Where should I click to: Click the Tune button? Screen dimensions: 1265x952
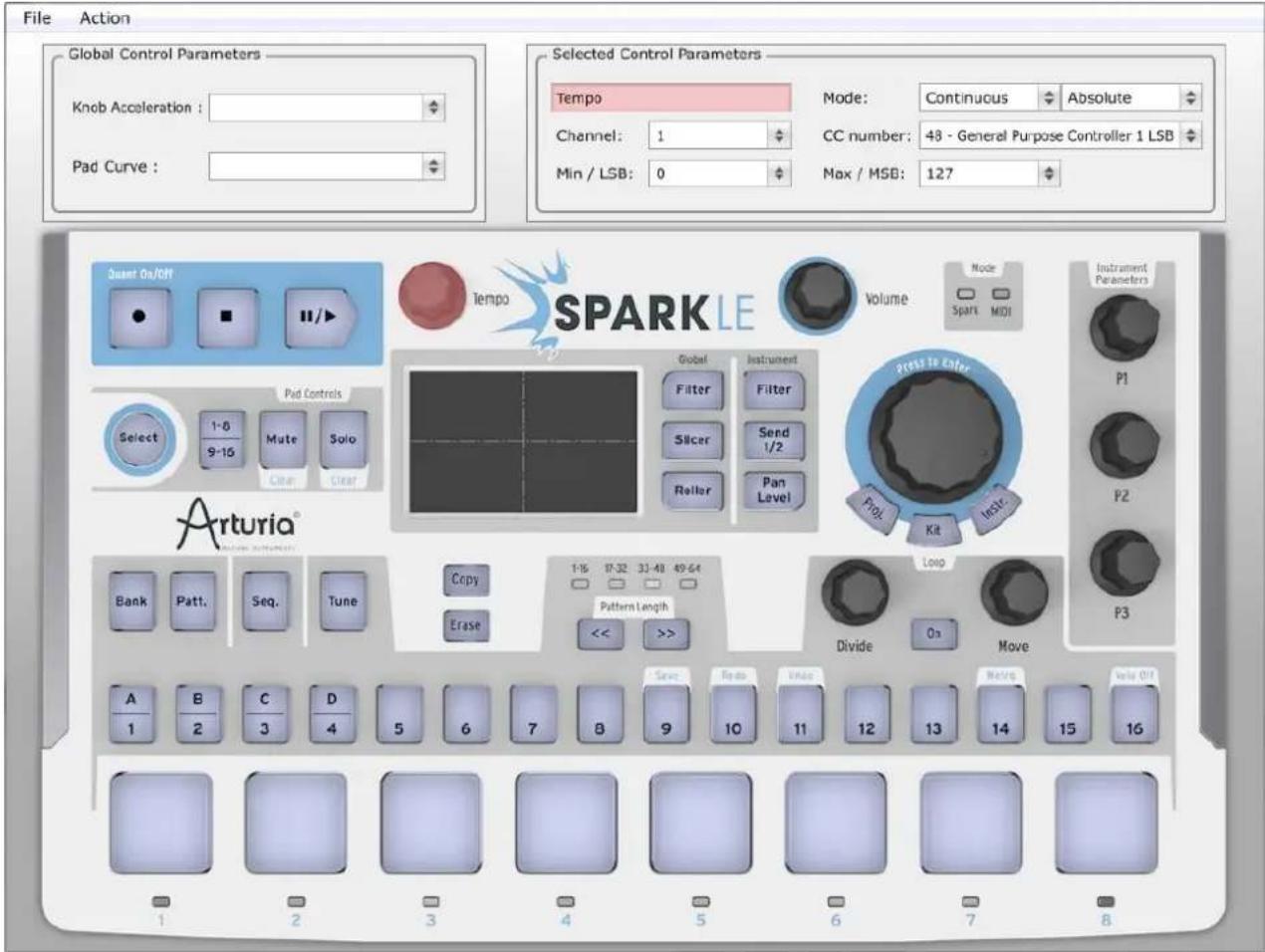pyautogui.click(x=343, y=601)
